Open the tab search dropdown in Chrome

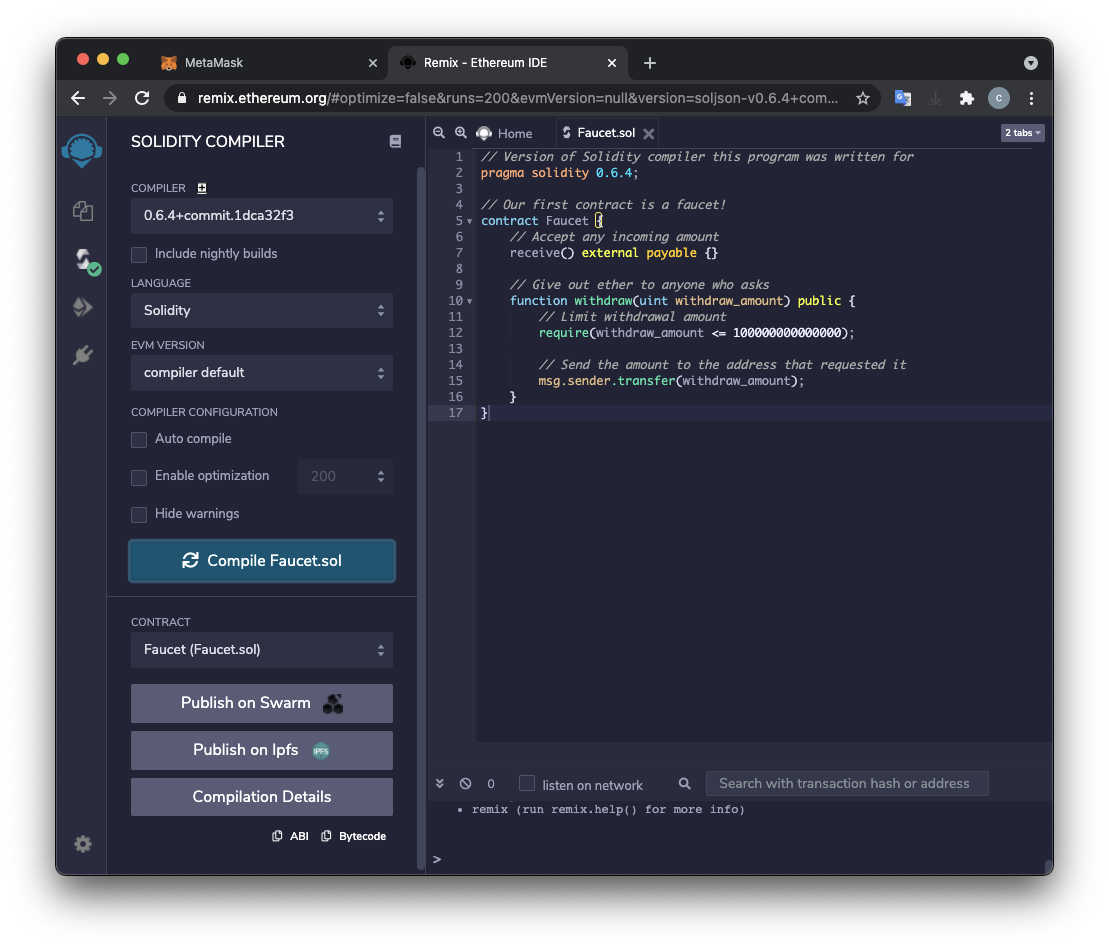tap(1030, 63)
